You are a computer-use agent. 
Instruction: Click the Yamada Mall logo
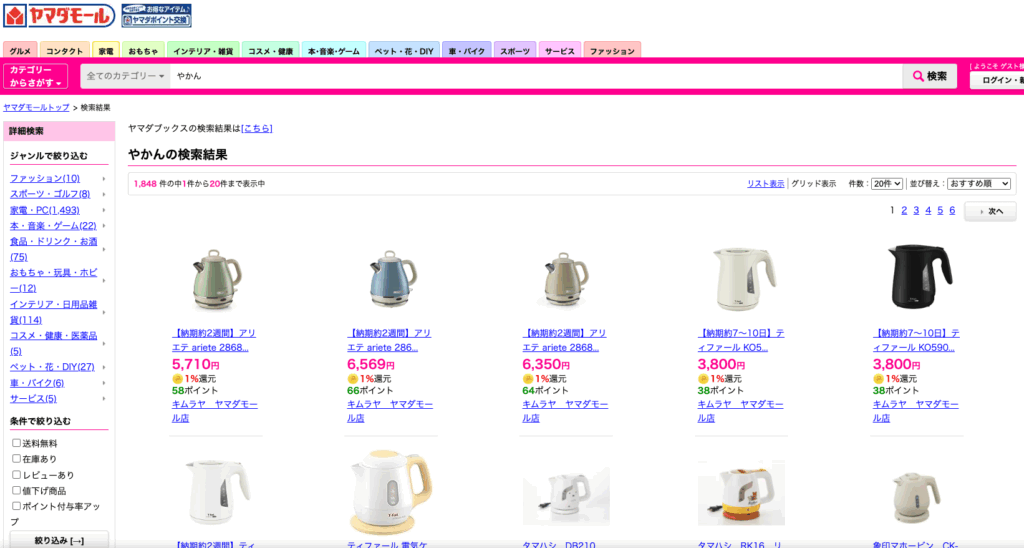coord(59,15)
